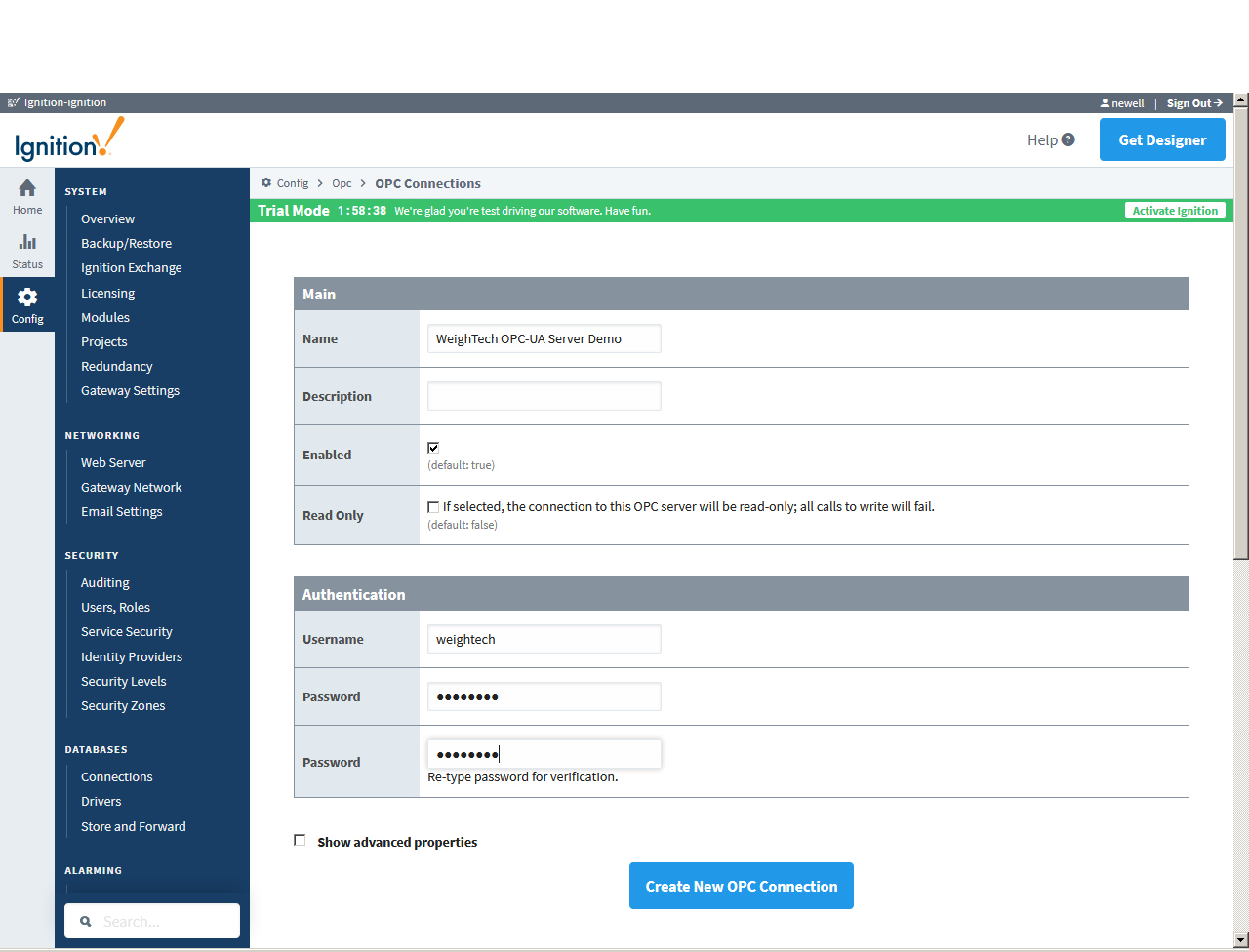Select the Config gear icon in sidebar
This screenshot has height=952, width=1249.
tap(26, 297)
